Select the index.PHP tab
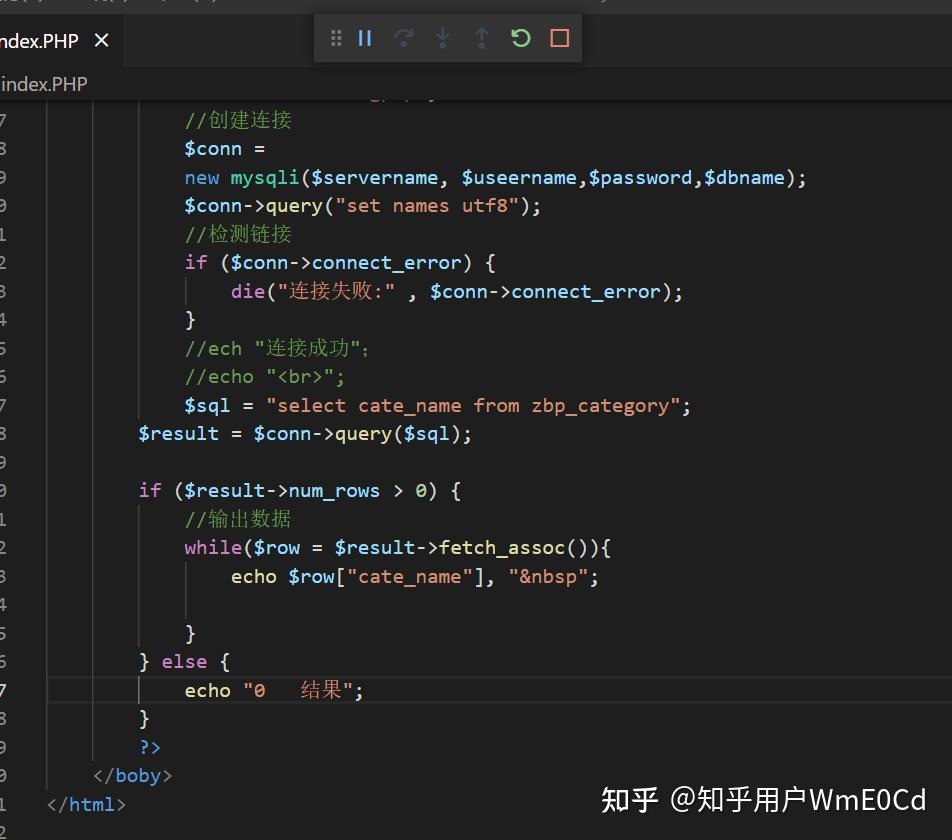Image resolution: width=952 pixels, height=840 pixels. (x=40, y=40)
